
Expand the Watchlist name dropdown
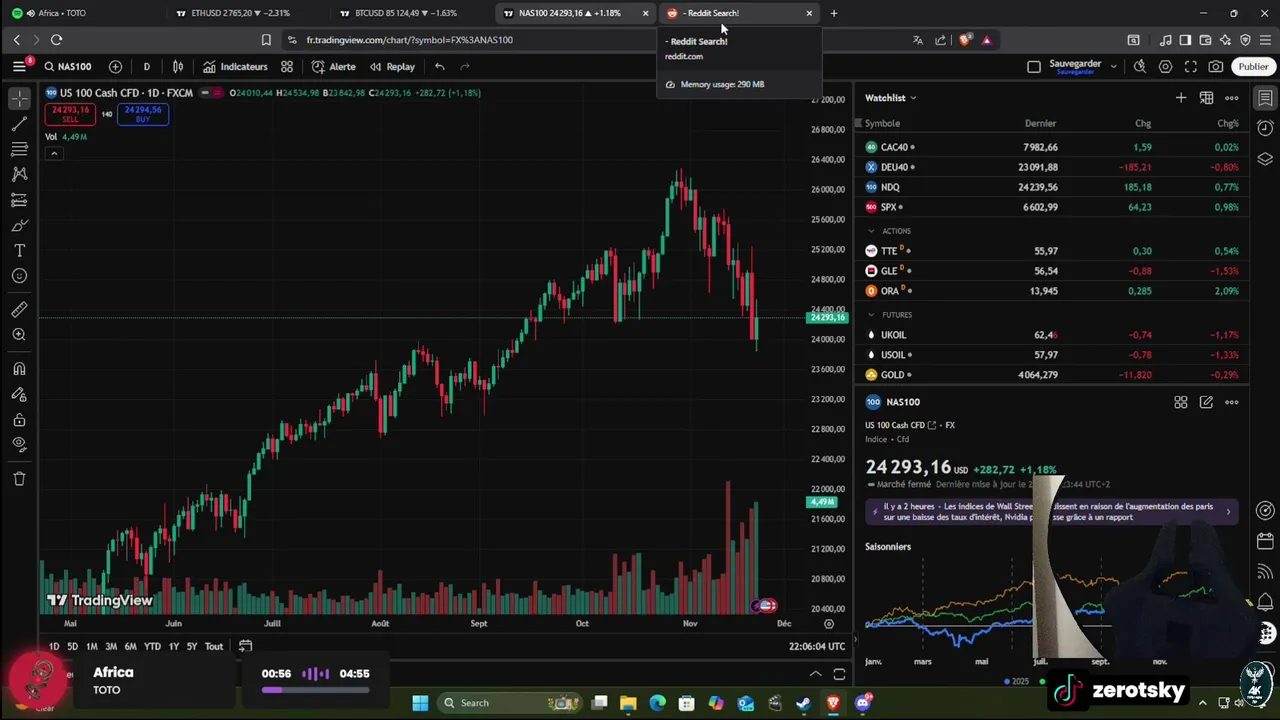point(891,98)
